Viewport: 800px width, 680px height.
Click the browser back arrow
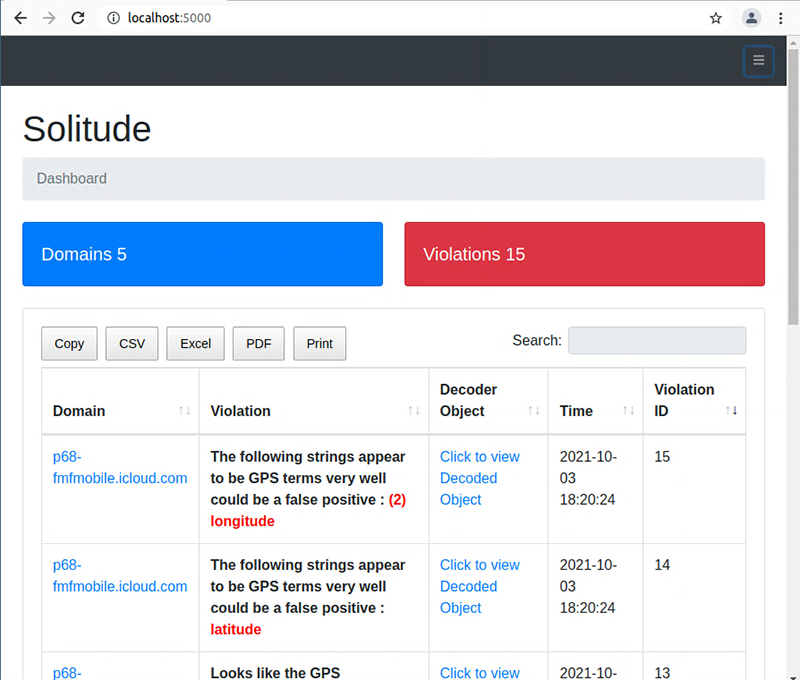(x=20, y=18)
